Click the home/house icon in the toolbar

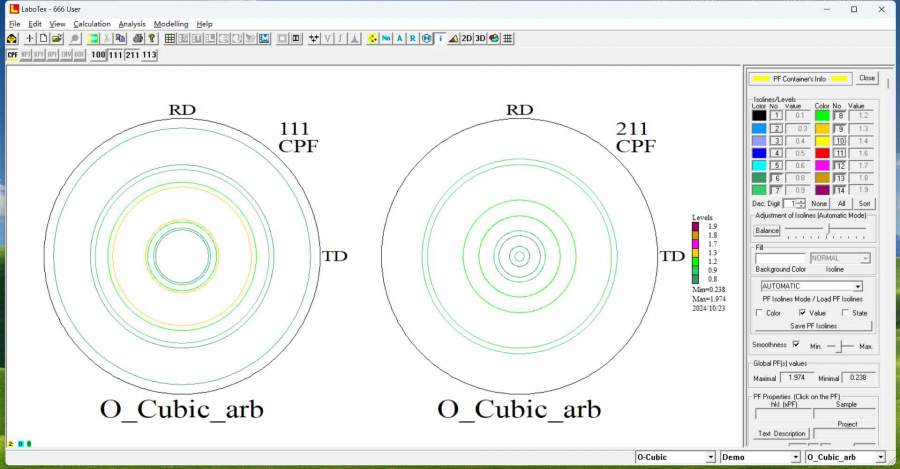tap(12, 38)
